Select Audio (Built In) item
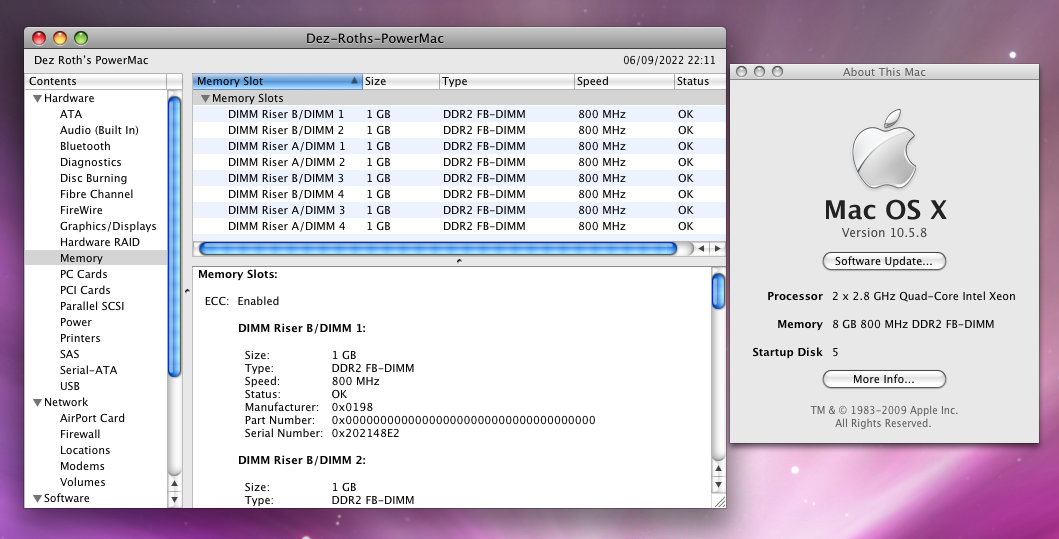Image resolution: width=1059 pixels, height=539 pixels. coord(99,130)
